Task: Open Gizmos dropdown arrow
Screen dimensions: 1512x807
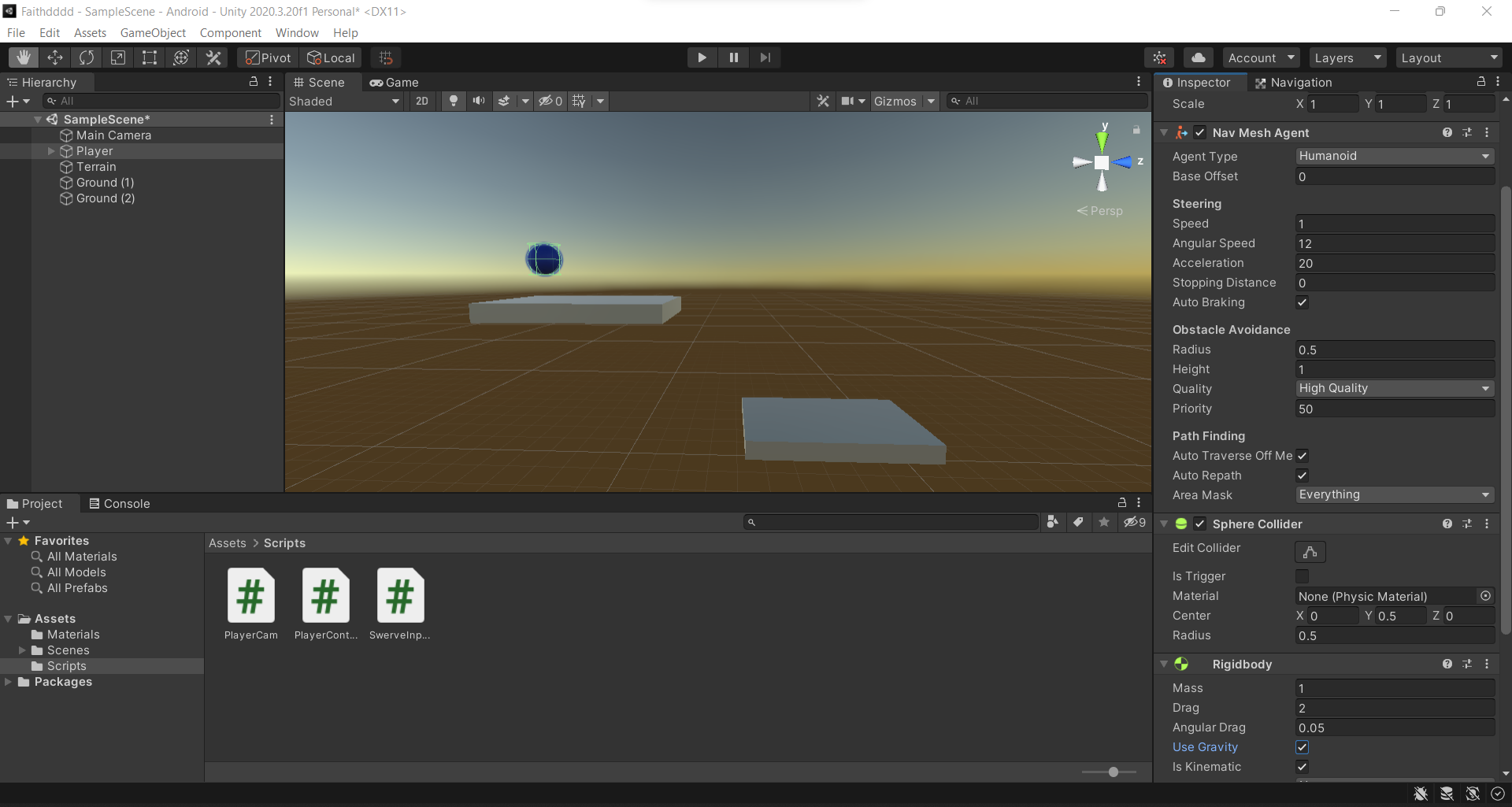Action: click(932, 101)
